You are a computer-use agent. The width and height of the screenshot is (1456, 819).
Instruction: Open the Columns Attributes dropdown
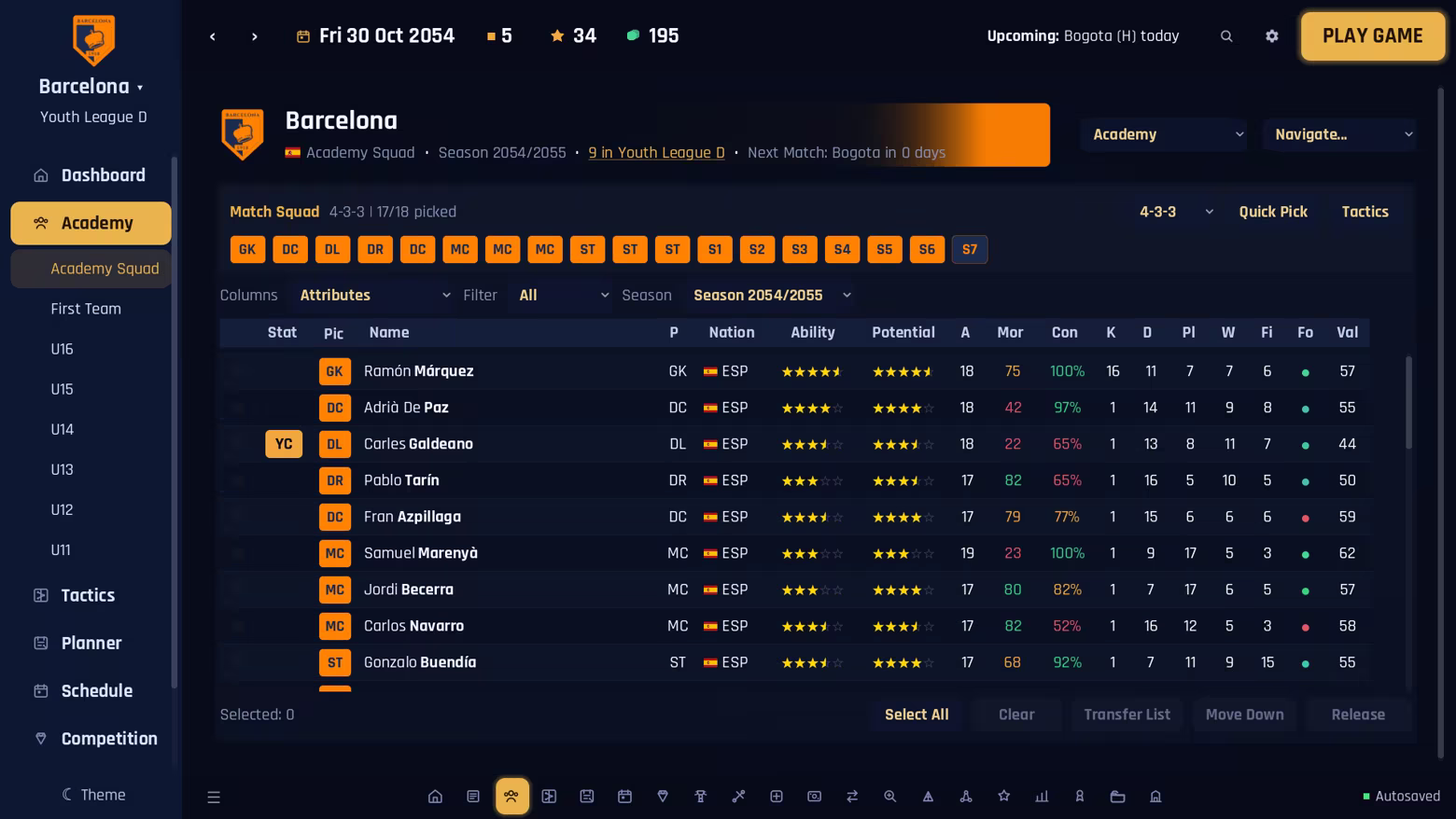pyautogui.click(x=373, y=296)
